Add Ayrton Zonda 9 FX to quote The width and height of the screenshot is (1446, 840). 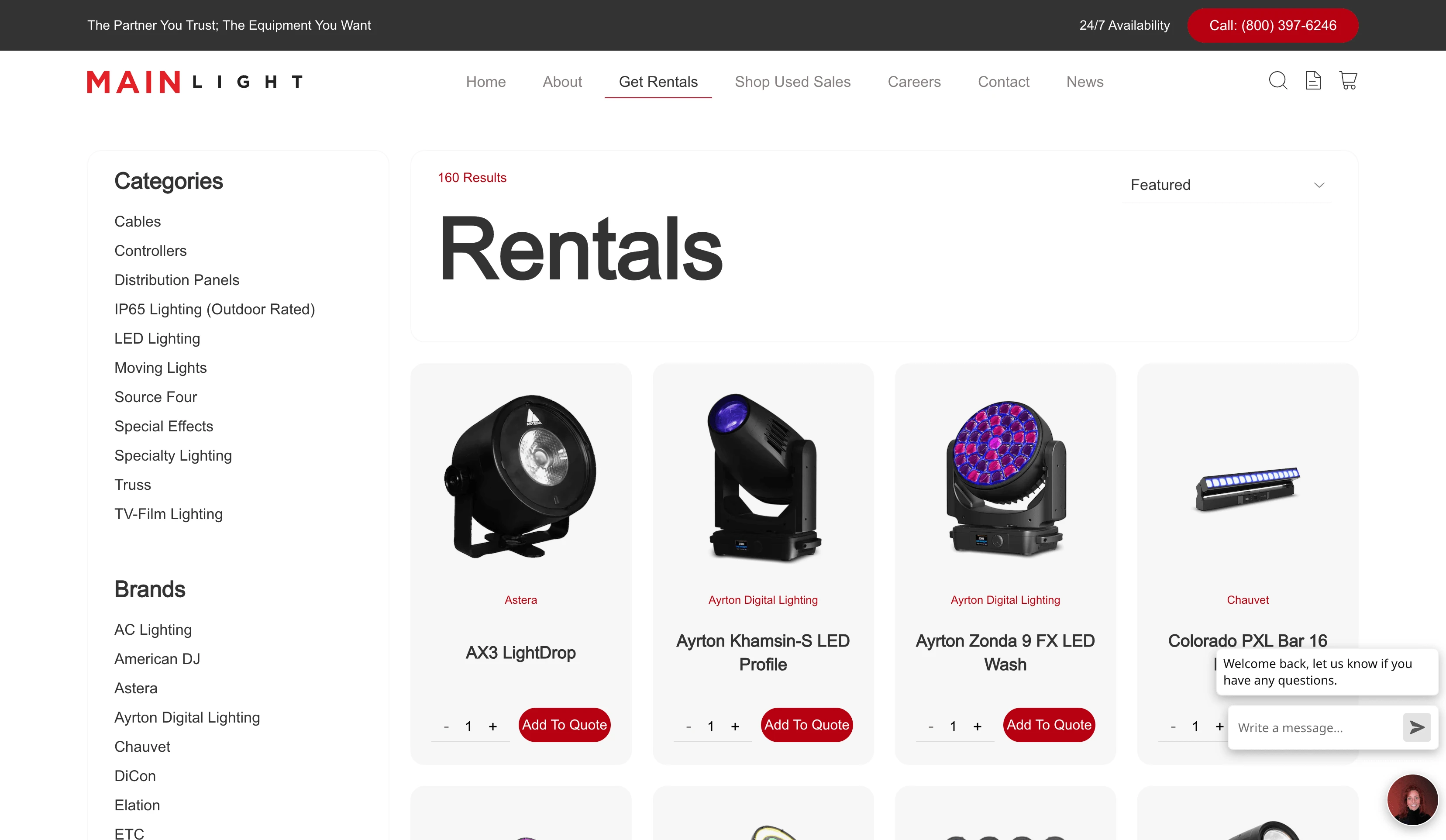(x=1049, y=725)
